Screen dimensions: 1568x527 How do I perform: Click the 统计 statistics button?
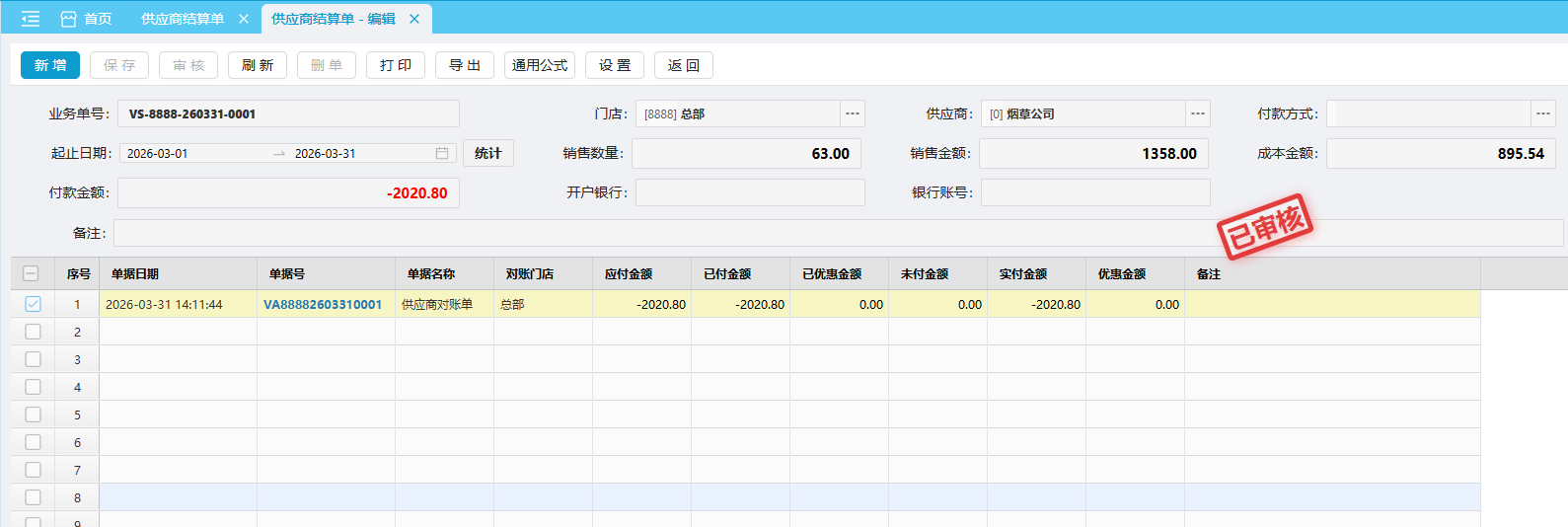pos(488,153)
